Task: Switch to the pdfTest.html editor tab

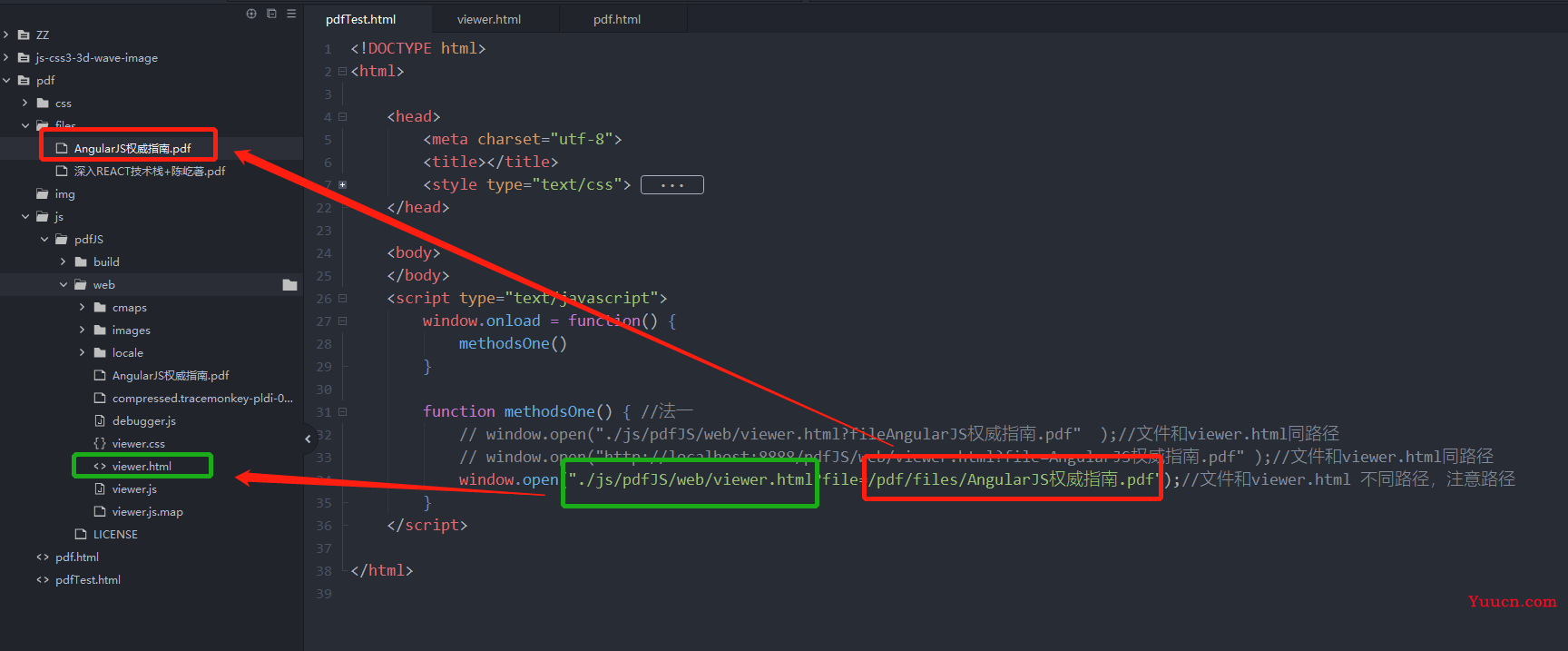Action: pyautogui.click(x=367, y=19)
